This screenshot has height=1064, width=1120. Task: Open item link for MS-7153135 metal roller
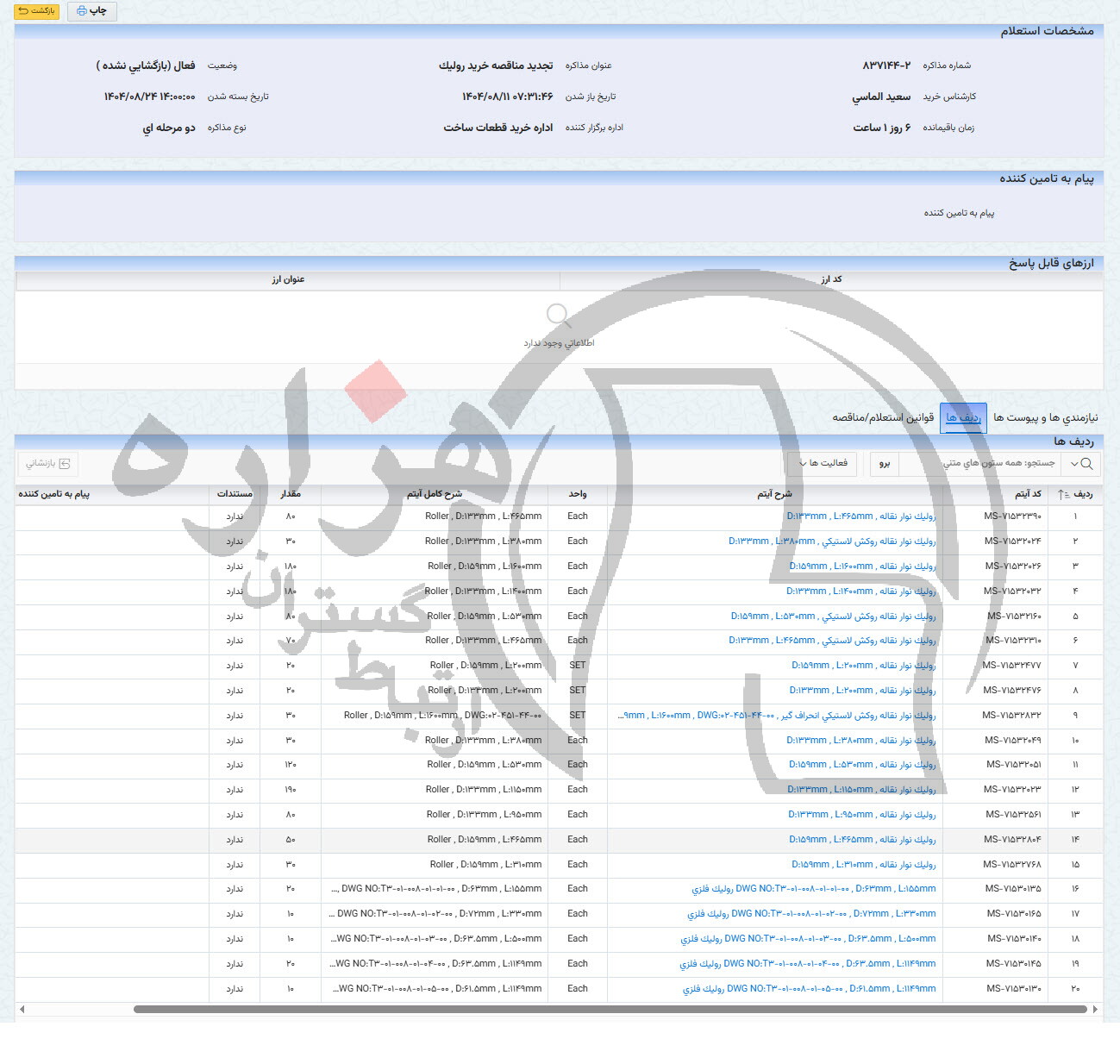point(813,889)
